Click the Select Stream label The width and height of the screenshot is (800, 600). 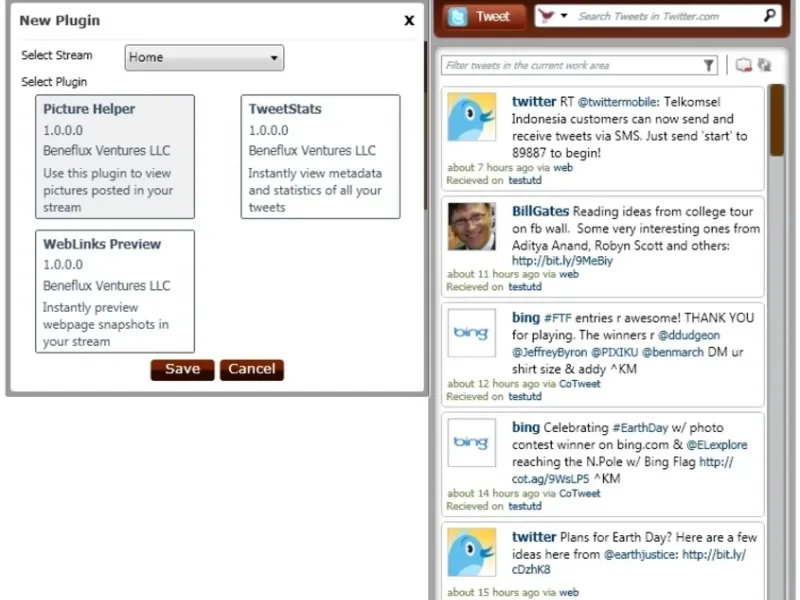[57, 55]
